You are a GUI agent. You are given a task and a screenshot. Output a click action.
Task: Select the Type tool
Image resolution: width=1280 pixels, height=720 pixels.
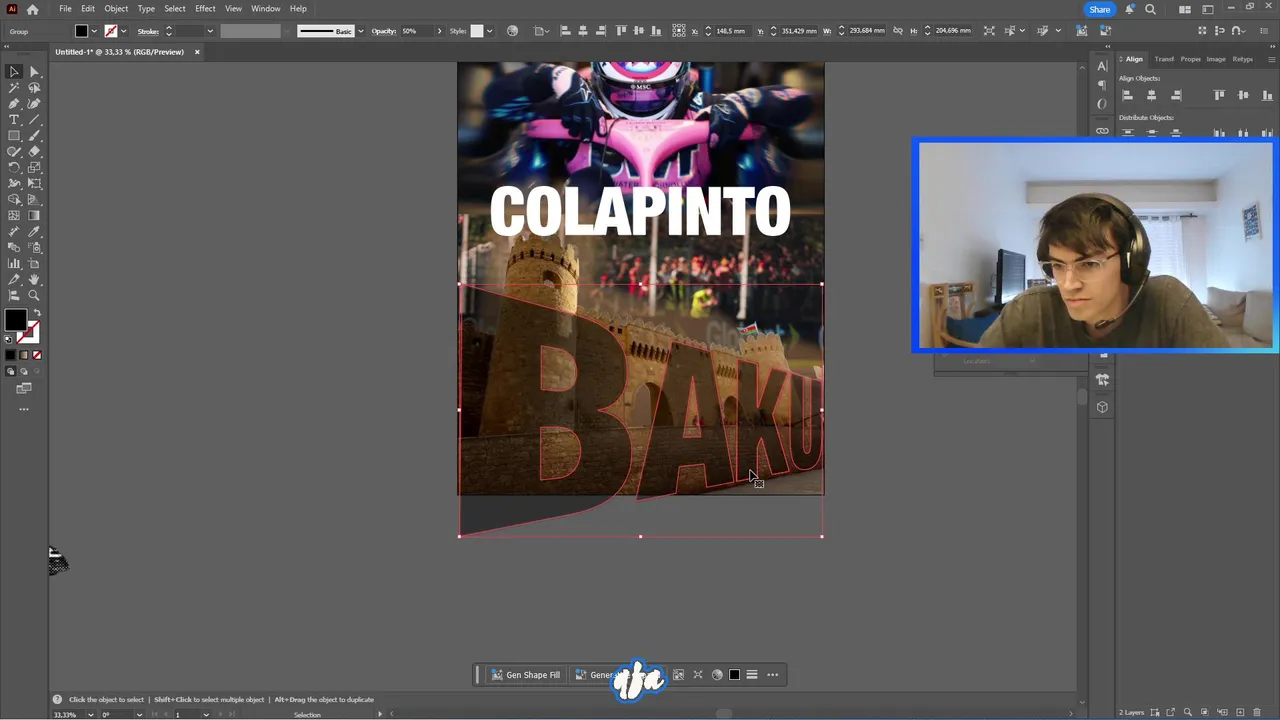point(14,120)
